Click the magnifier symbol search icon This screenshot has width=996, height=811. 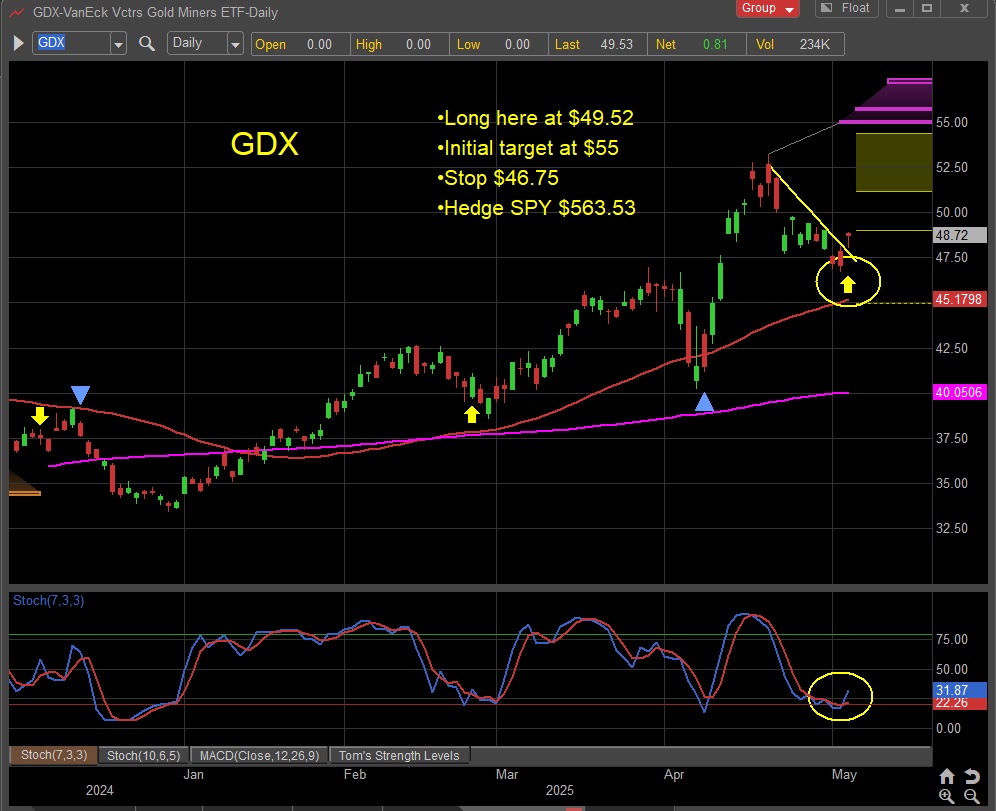[x=147, y=43]
